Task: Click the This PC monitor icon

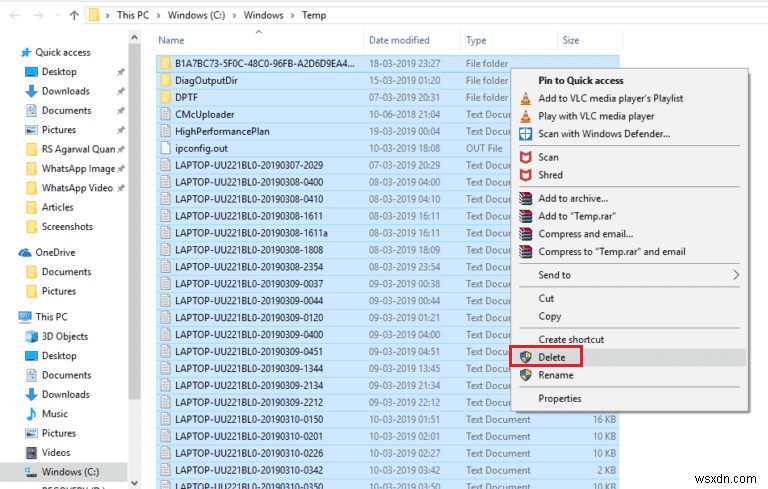Action: pos(25,317)
